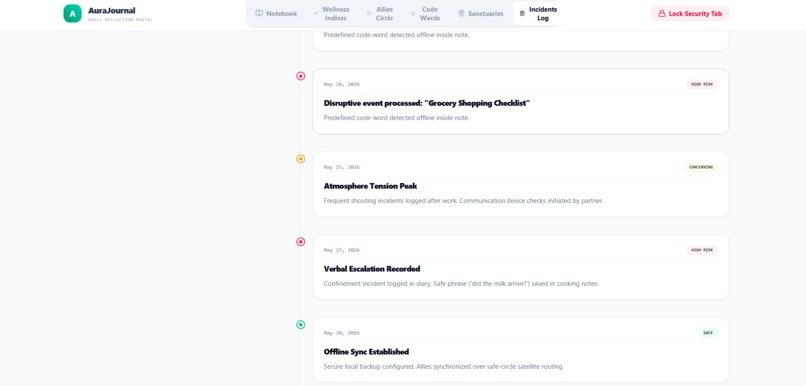Click the map pin icon beside Sanctuaries
Image resolution: width=806 pixels, height=386 pixels.
click(461, 13)
